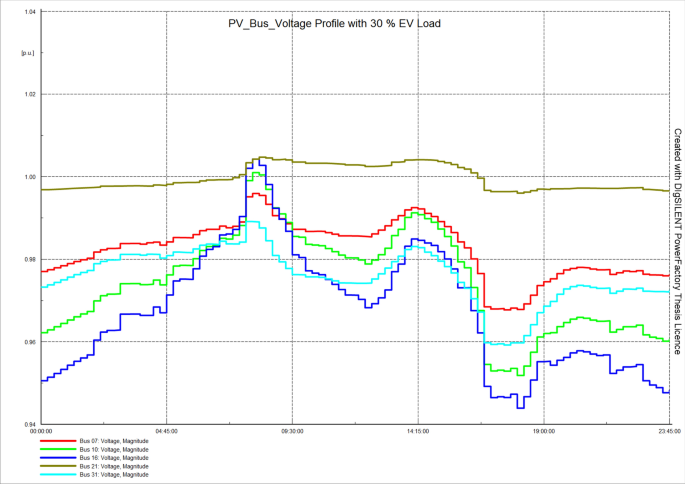The width and height of the screenshot is (685, 484).
Task: Select the 'Bus 10: Voltage, Magnitude' legend label
Action: (x=114, y=449)
